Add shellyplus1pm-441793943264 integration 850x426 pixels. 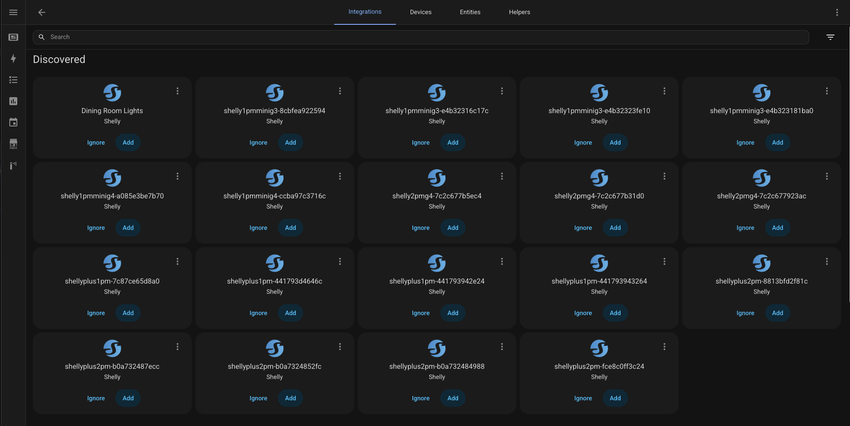(x=615, y=313)
